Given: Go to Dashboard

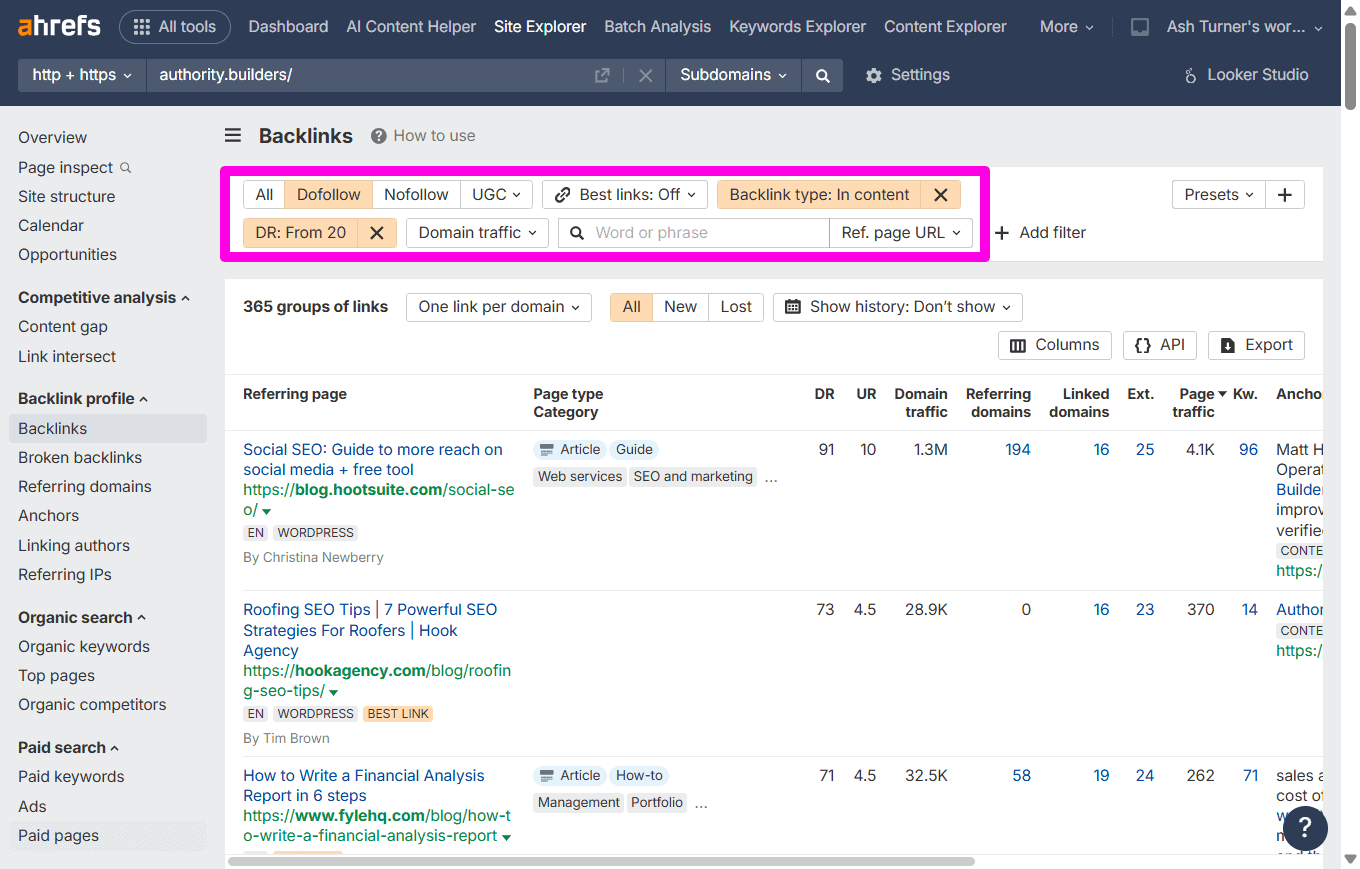Looking at the screenshot, I should (x=288, y=27).
